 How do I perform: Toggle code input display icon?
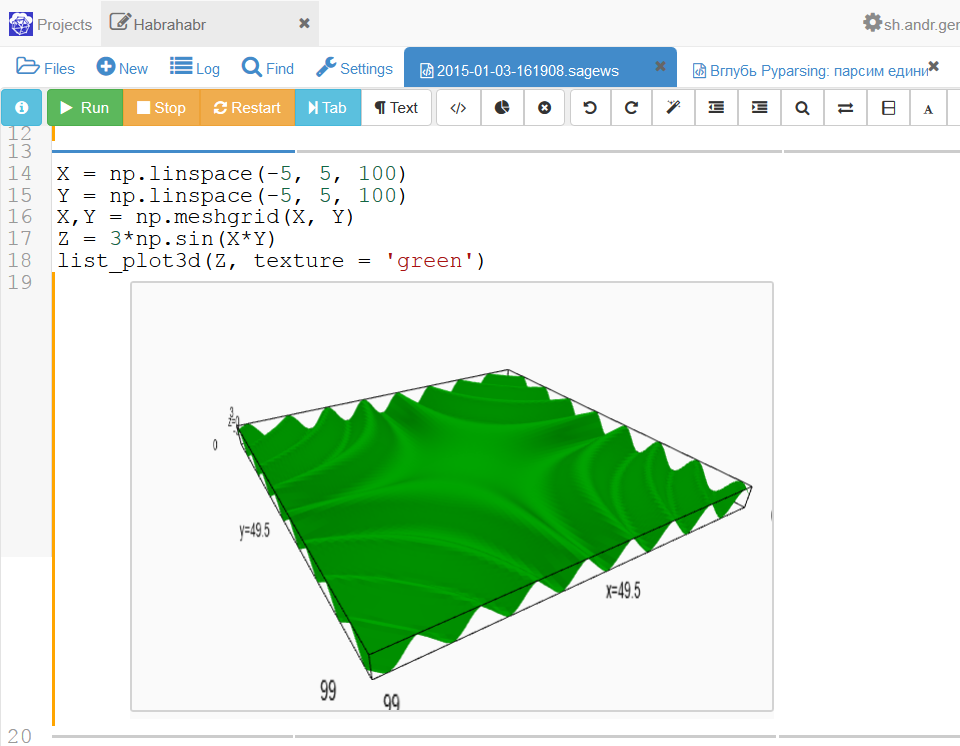(458, 108)
